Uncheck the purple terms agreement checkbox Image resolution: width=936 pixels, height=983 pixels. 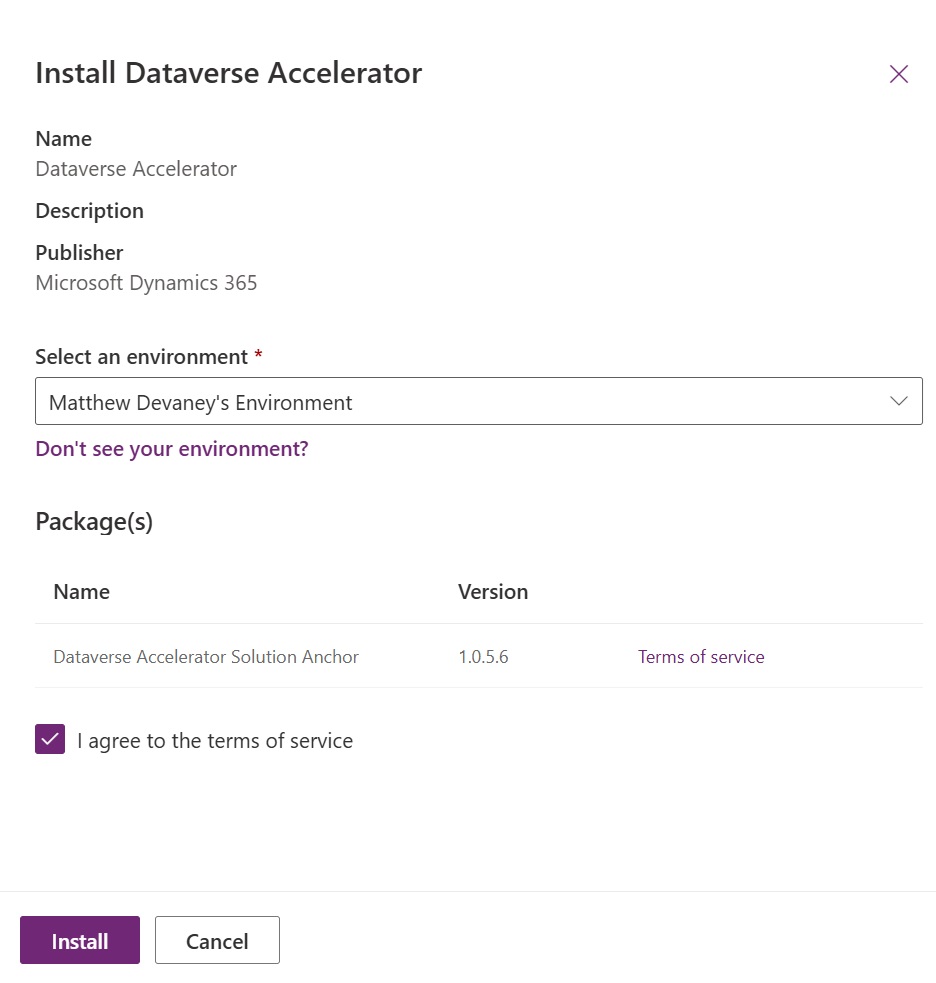pos(50,739)
